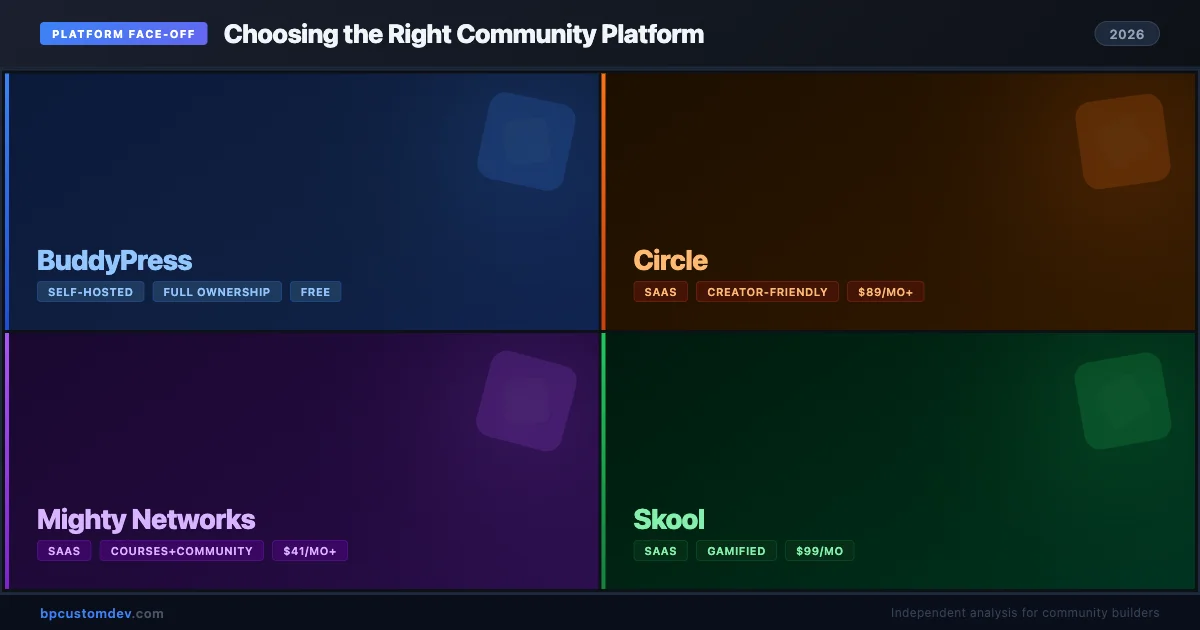Click the main title Choosing the Right Community Platform

[x=463, y=33]
